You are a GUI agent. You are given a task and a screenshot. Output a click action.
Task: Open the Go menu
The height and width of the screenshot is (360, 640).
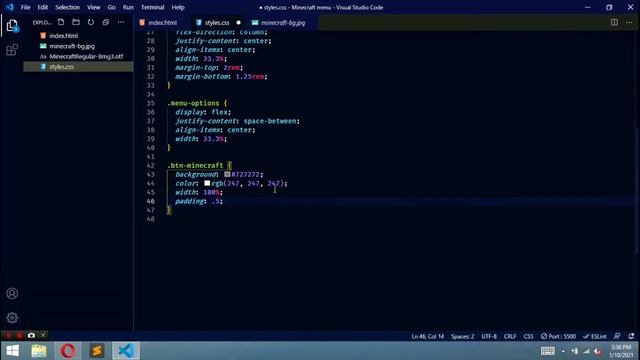point(111,7)
